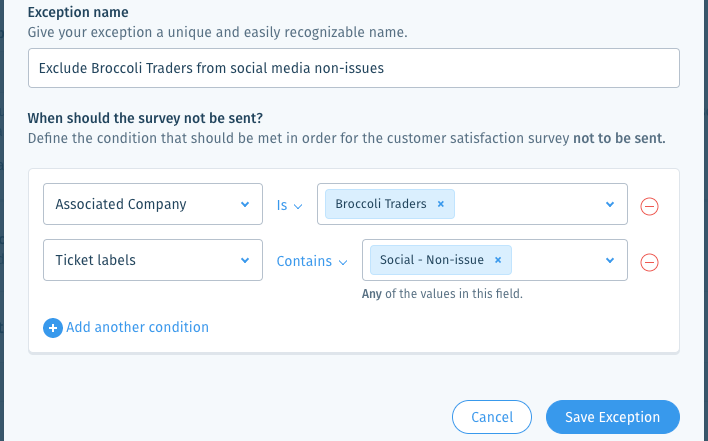Viewport: 708px width, 441px height.
Task: Remove the Associated Company condition row
Action: pos(649,206)
